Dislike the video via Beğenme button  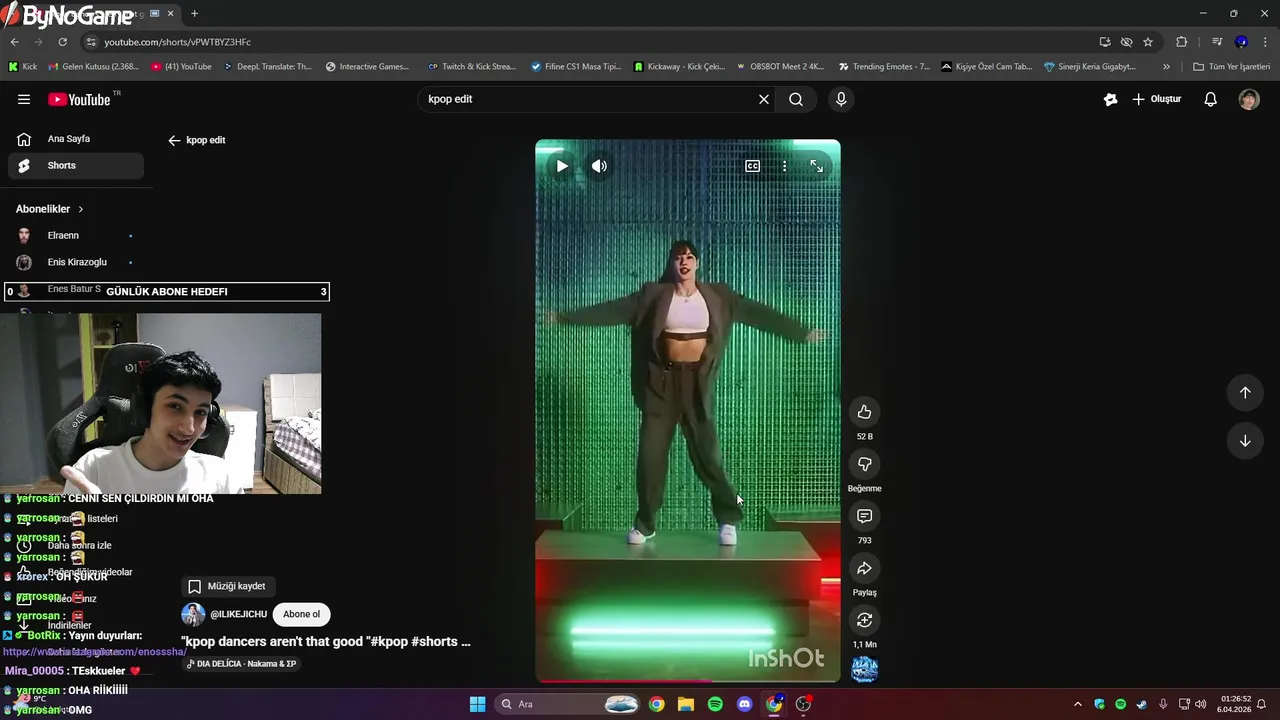[864, 464]
